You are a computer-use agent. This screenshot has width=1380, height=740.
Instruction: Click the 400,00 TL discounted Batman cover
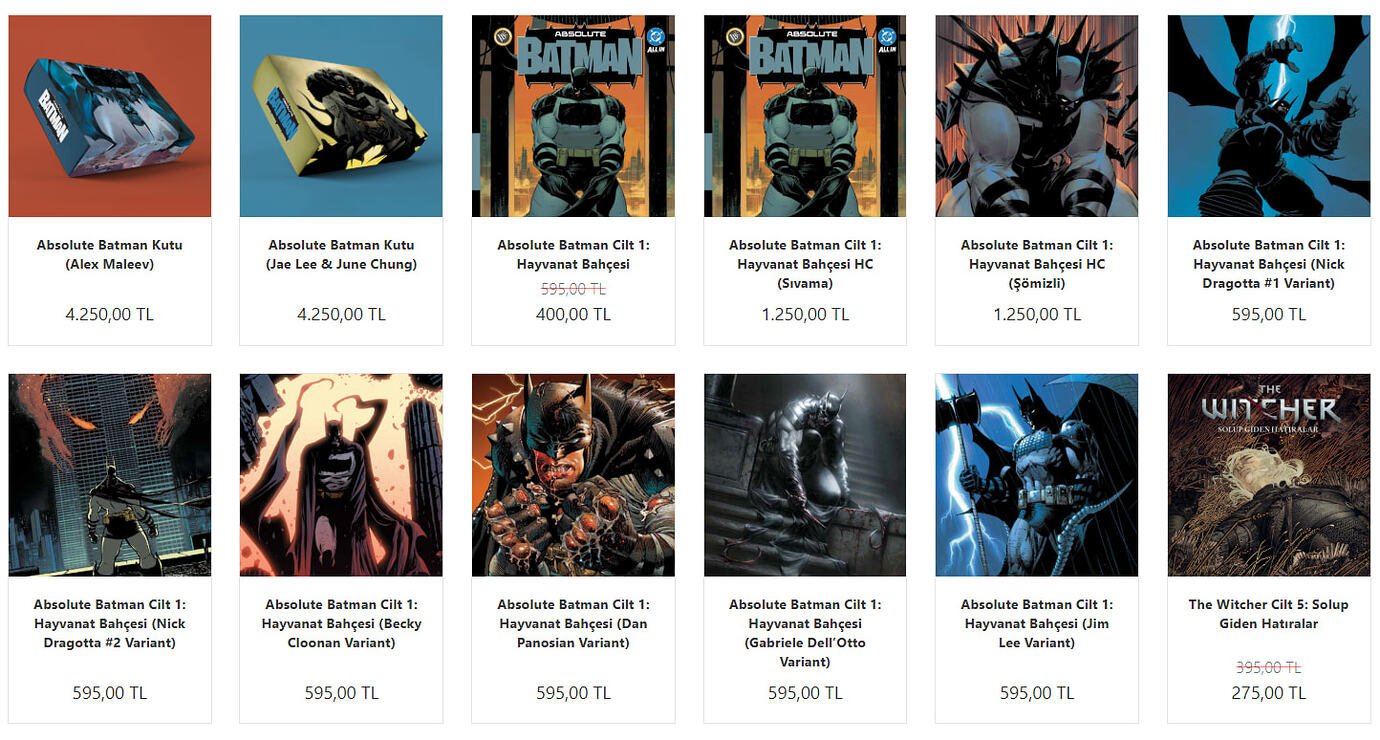pyautogui.click(x=573, y=116)
